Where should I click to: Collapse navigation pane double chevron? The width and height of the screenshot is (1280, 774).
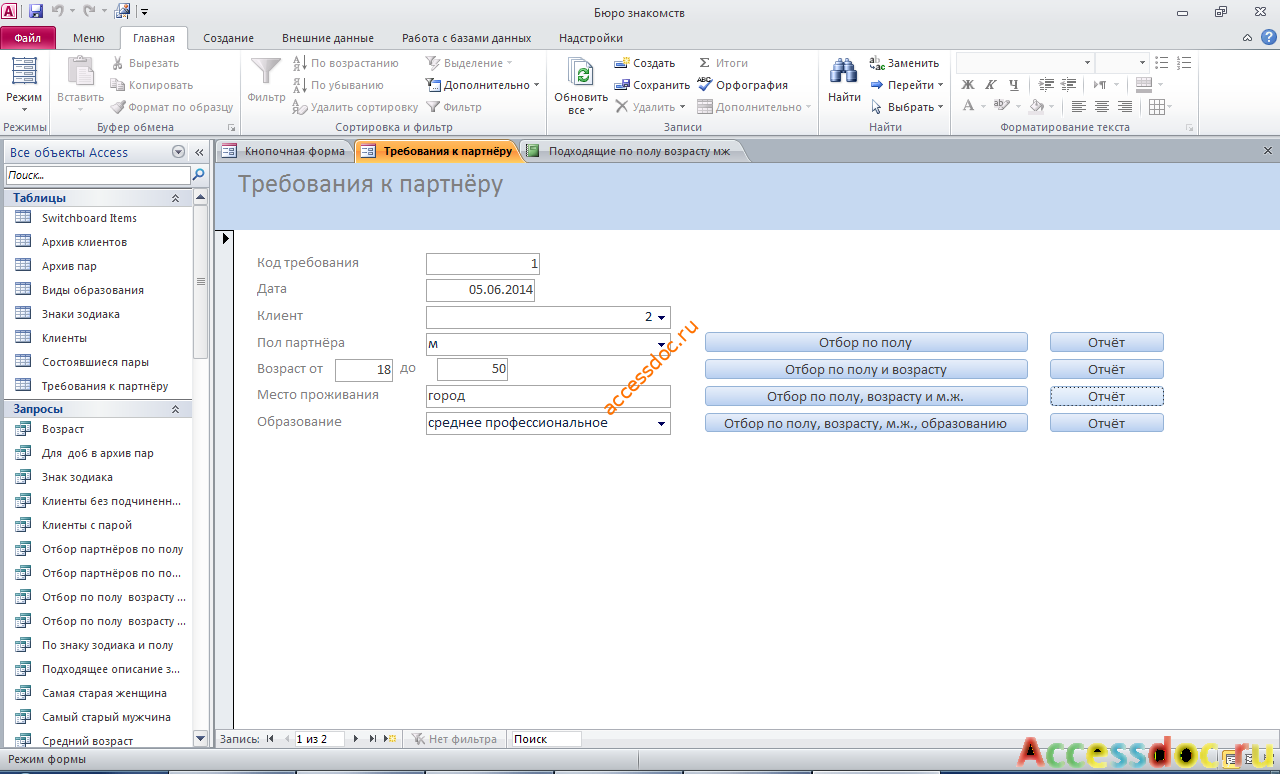point(199,152)
